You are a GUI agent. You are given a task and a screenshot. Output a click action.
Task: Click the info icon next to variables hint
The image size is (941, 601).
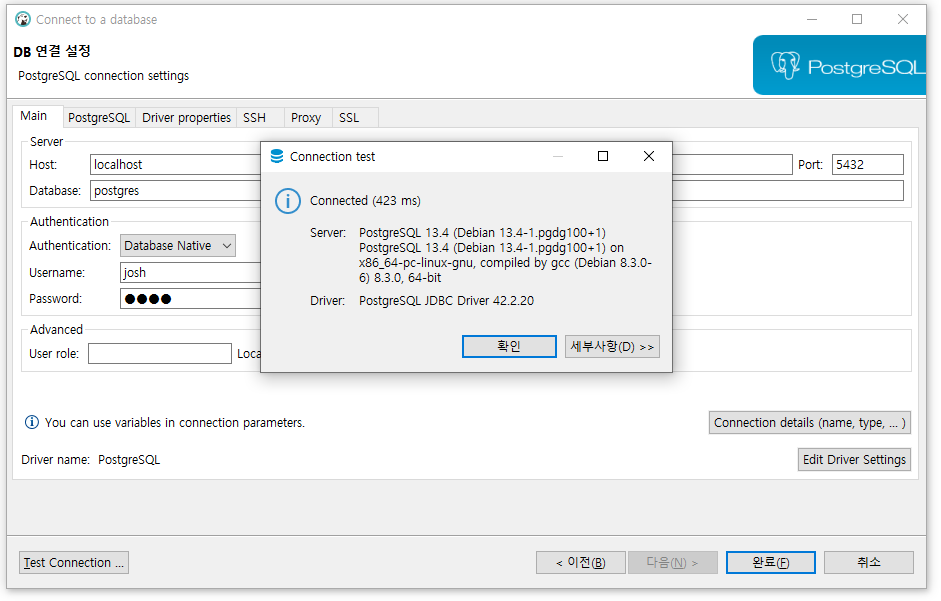pyautogui.click(x=31, y=422)
